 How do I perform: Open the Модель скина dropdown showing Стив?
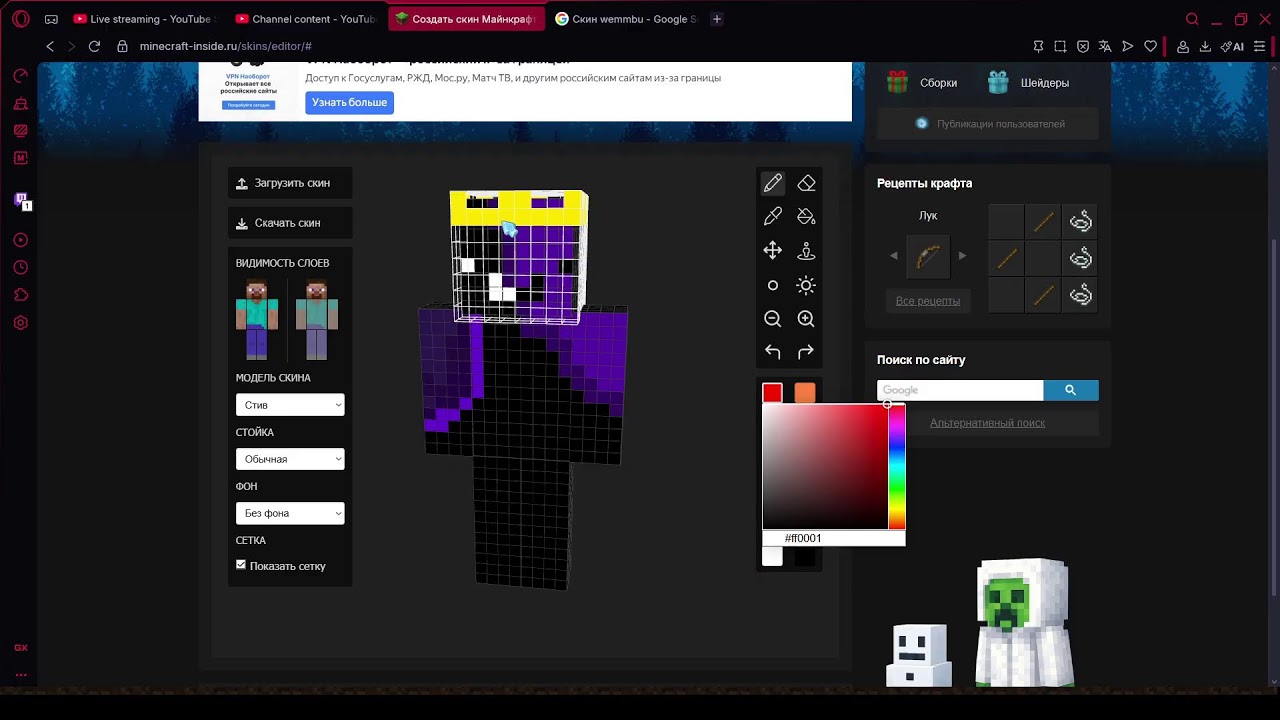coord(290,405)
